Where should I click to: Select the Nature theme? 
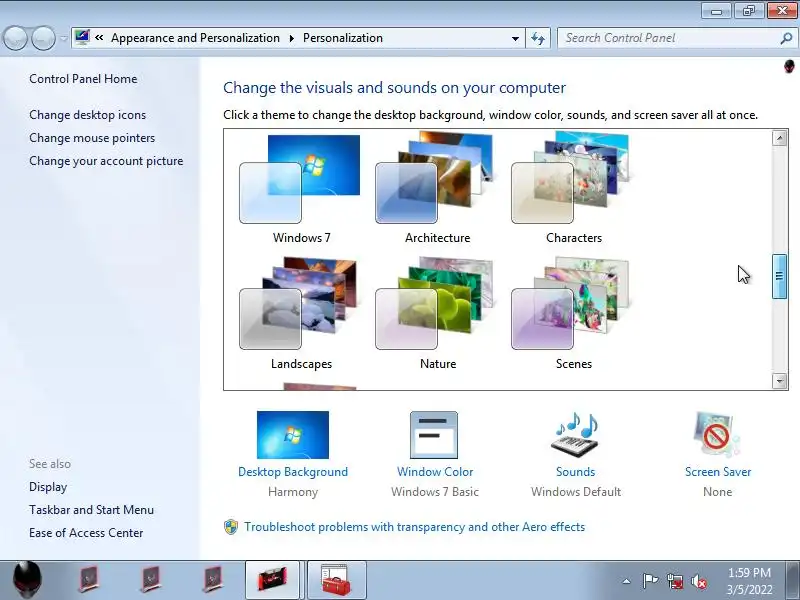click(x=437, y=314)
